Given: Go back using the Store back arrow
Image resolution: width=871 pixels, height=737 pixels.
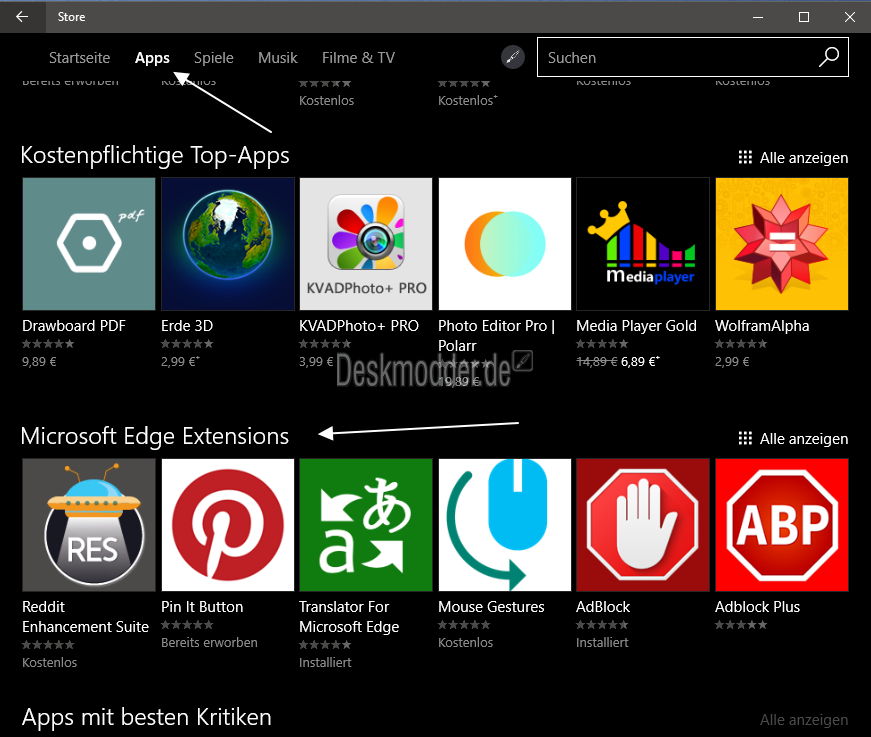Looking at the screenshot, I should 22,17.
